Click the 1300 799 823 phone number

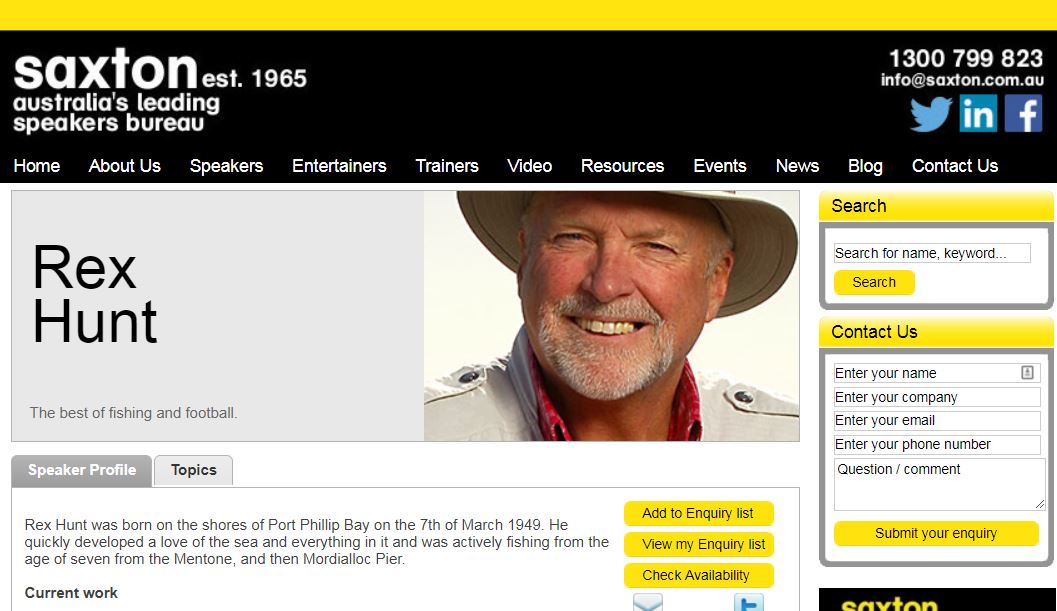pyautogui.click(x=966, y=59)
